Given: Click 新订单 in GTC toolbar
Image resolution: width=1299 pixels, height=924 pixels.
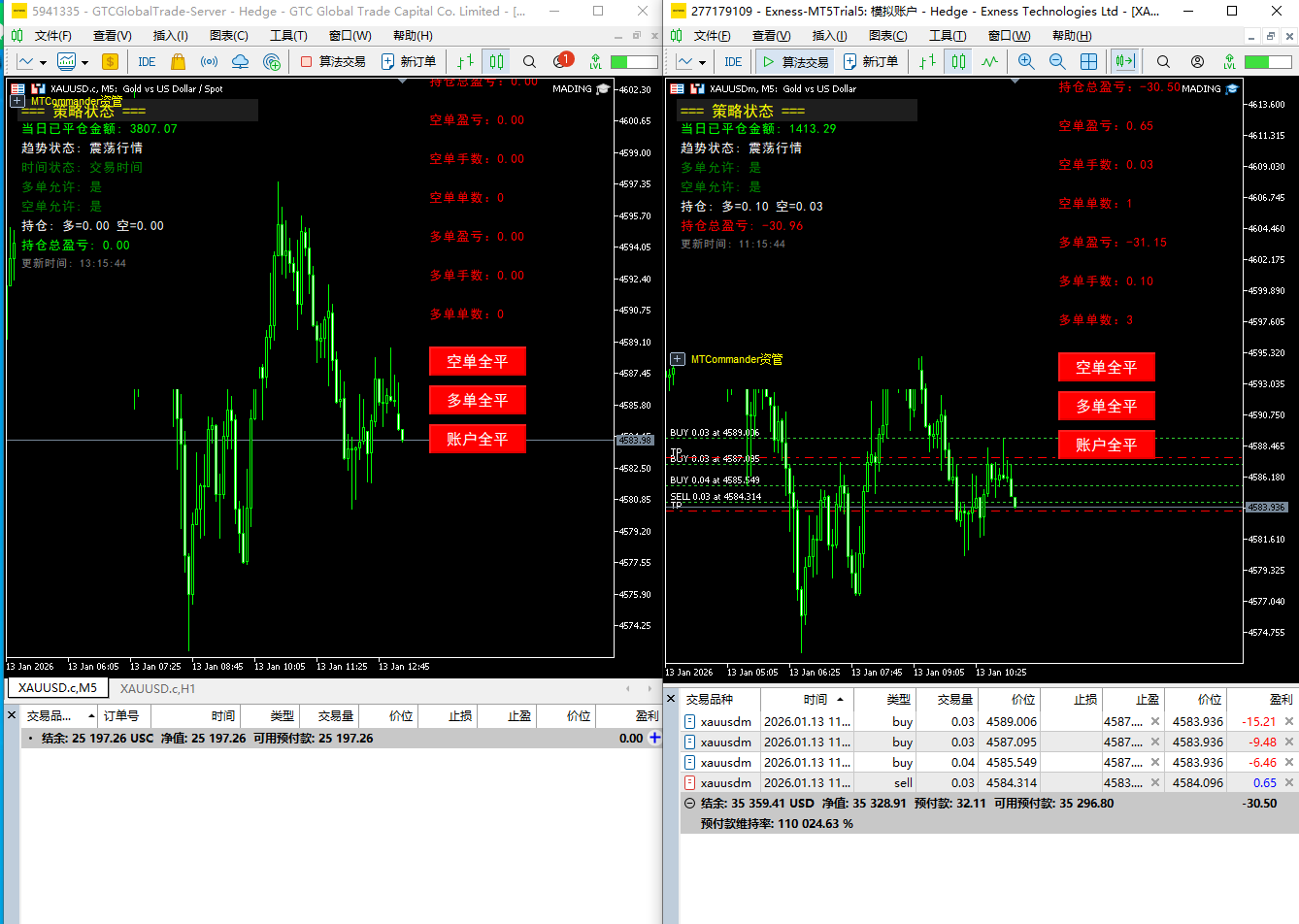Looking at the screenshot, I should pos(409,61).
